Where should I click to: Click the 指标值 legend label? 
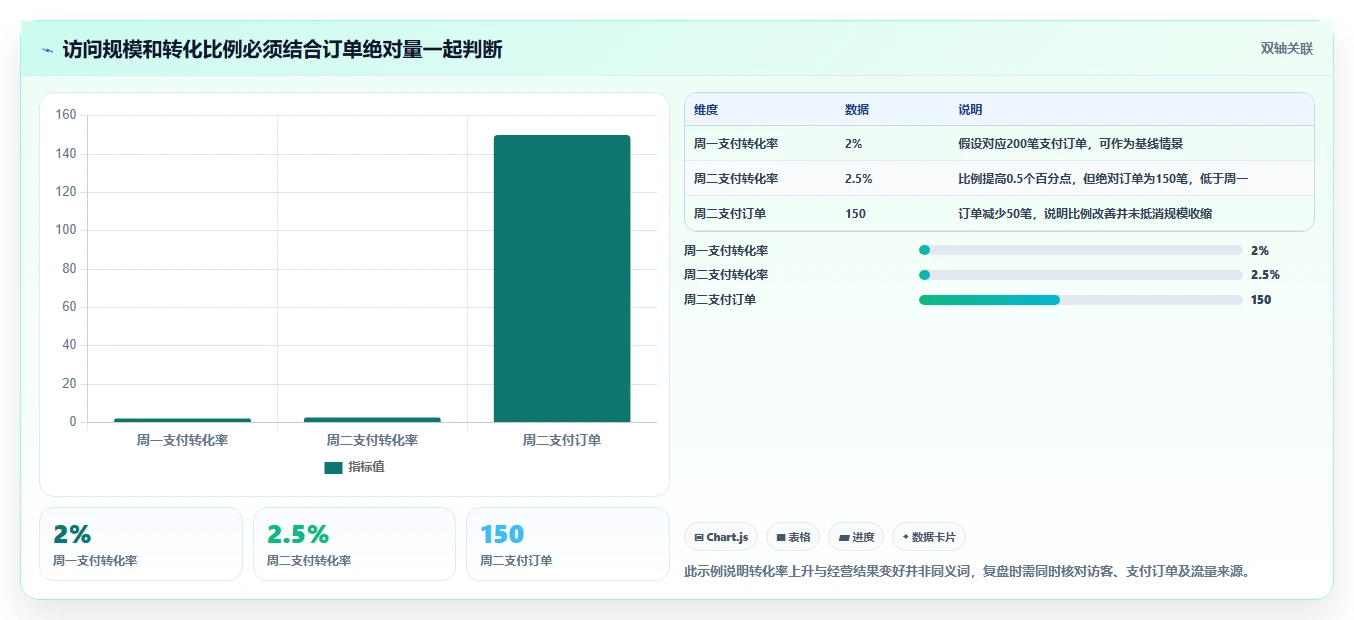pyautogui.click(x=366, y=467)
